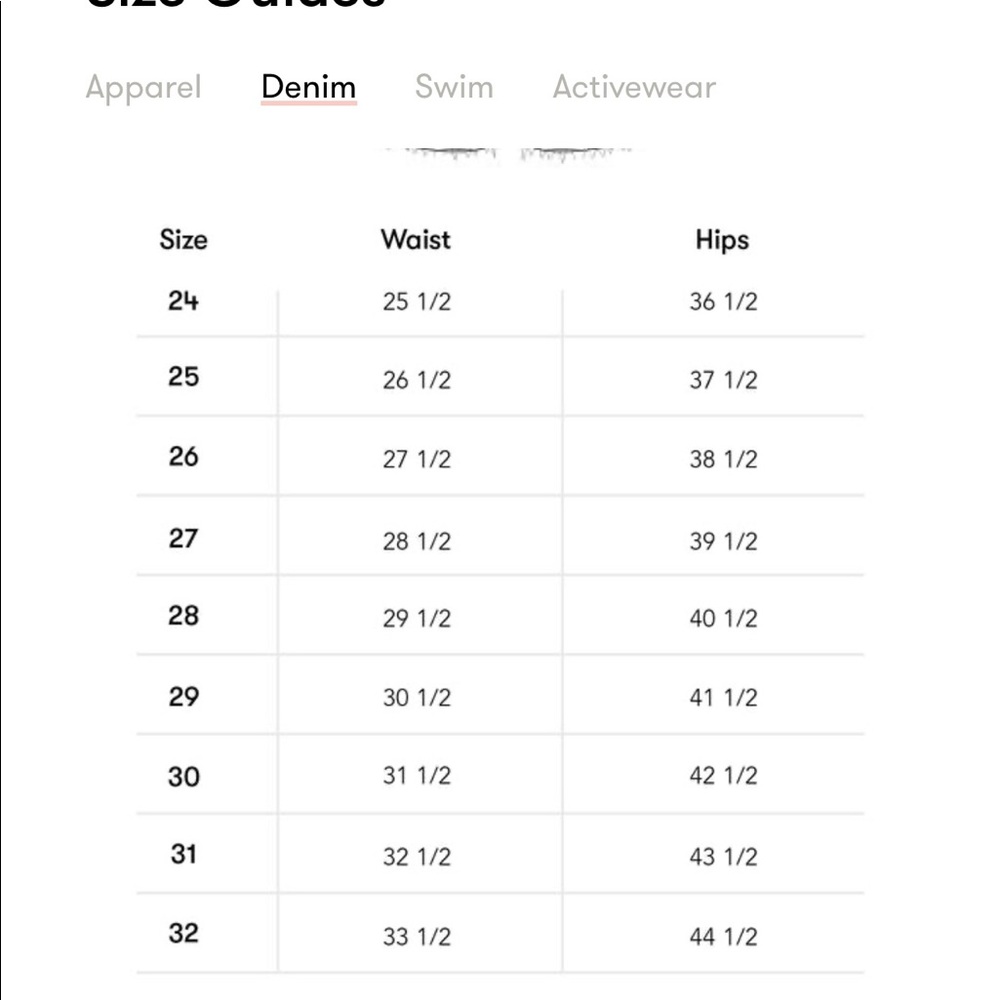The image size is (1000, 1000).
Task: Select size 32 row label
Action: coord(183,933)
